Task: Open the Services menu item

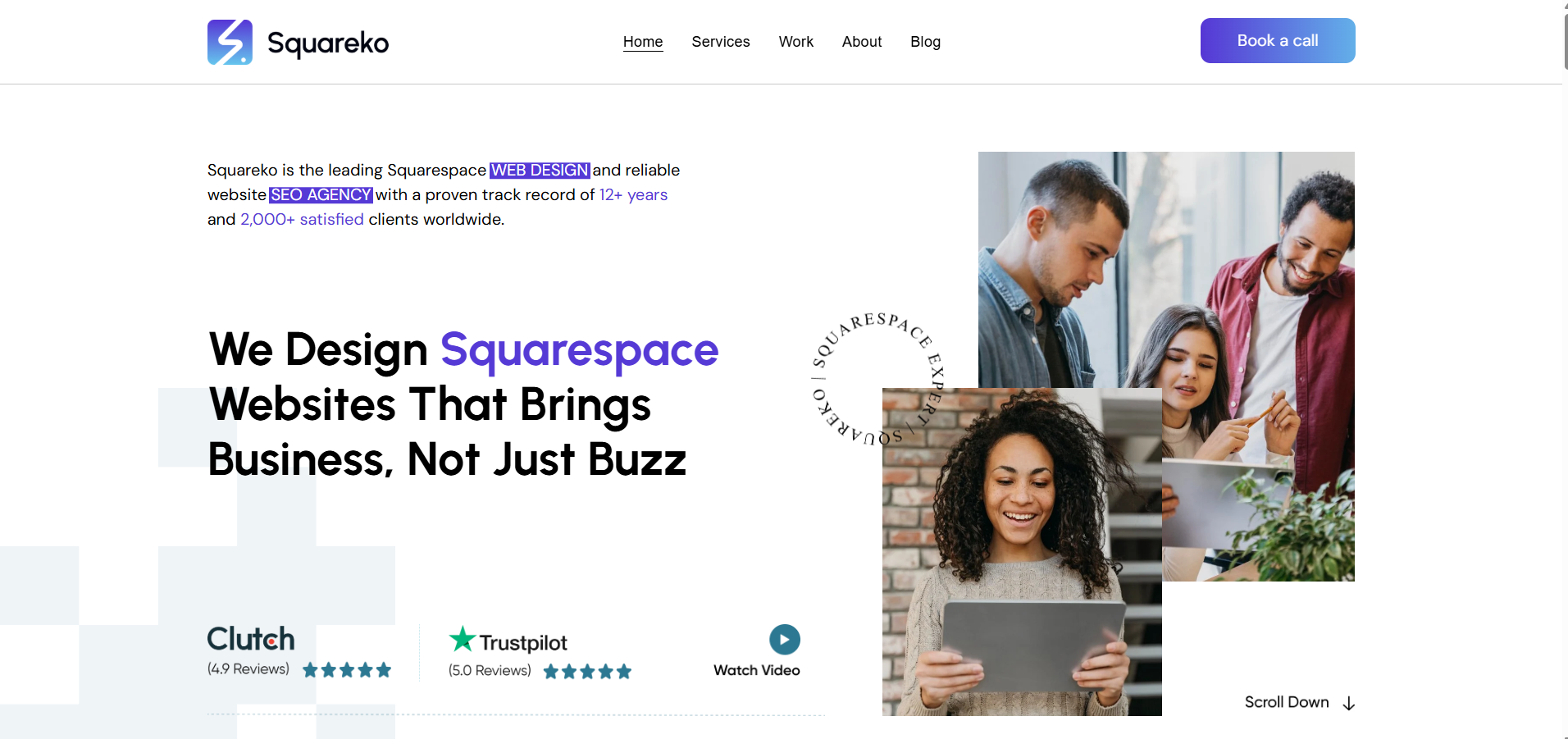Action: tap(721, 42)
